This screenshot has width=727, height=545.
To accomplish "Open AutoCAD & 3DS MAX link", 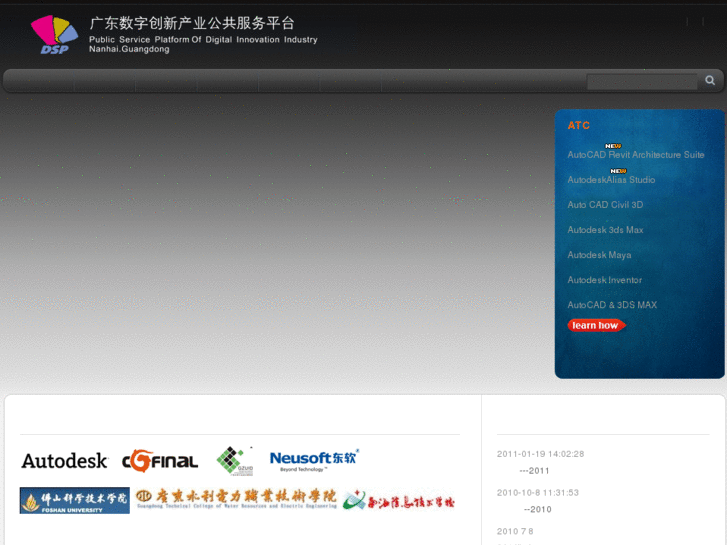I will click(612, 305).
